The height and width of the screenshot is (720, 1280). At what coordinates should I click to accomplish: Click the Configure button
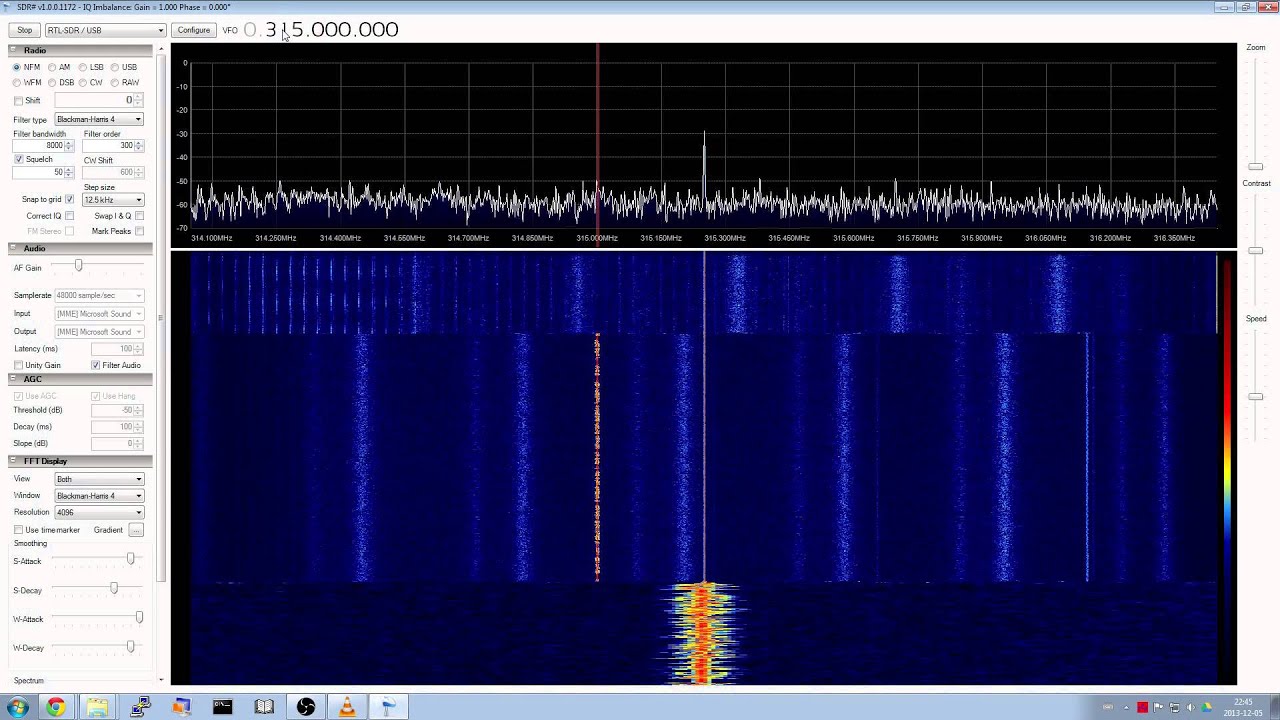(x=194, y=30)
